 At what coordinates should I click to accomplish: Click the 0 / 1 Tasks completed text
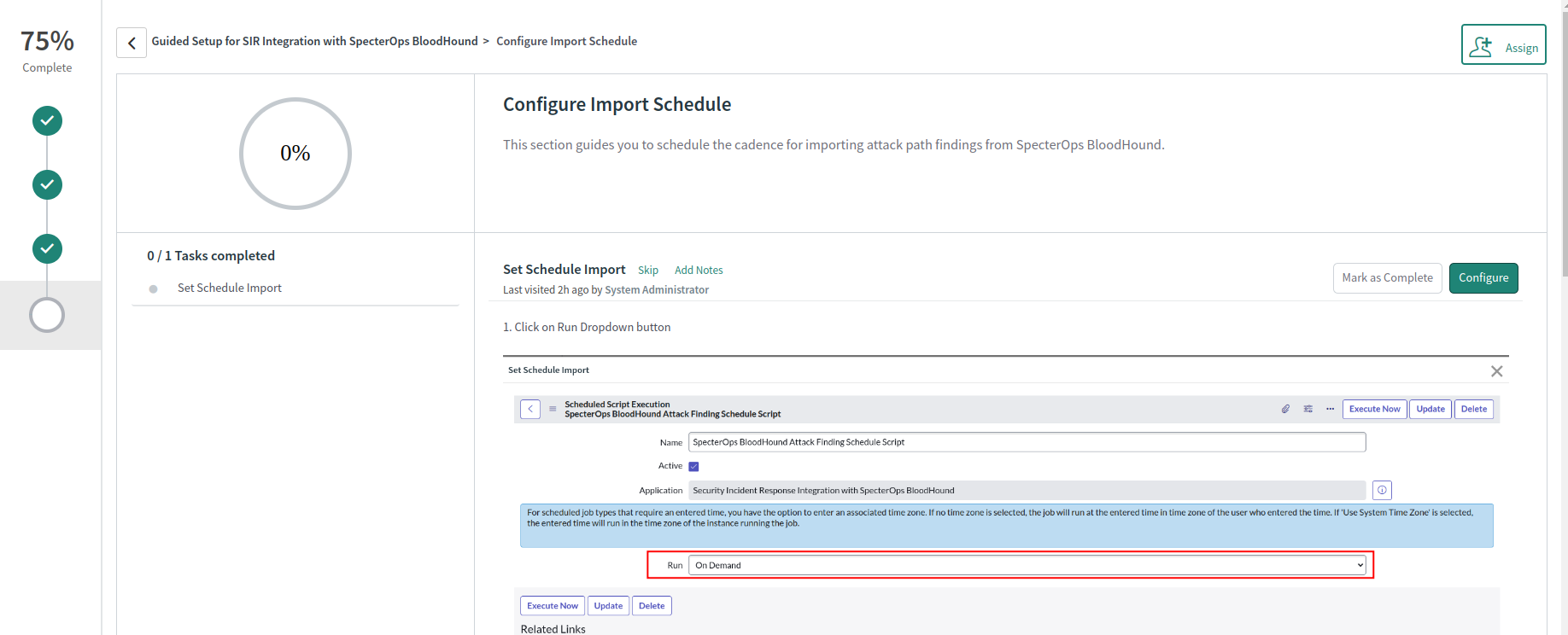pyautogui.click(x=211, y=256)
